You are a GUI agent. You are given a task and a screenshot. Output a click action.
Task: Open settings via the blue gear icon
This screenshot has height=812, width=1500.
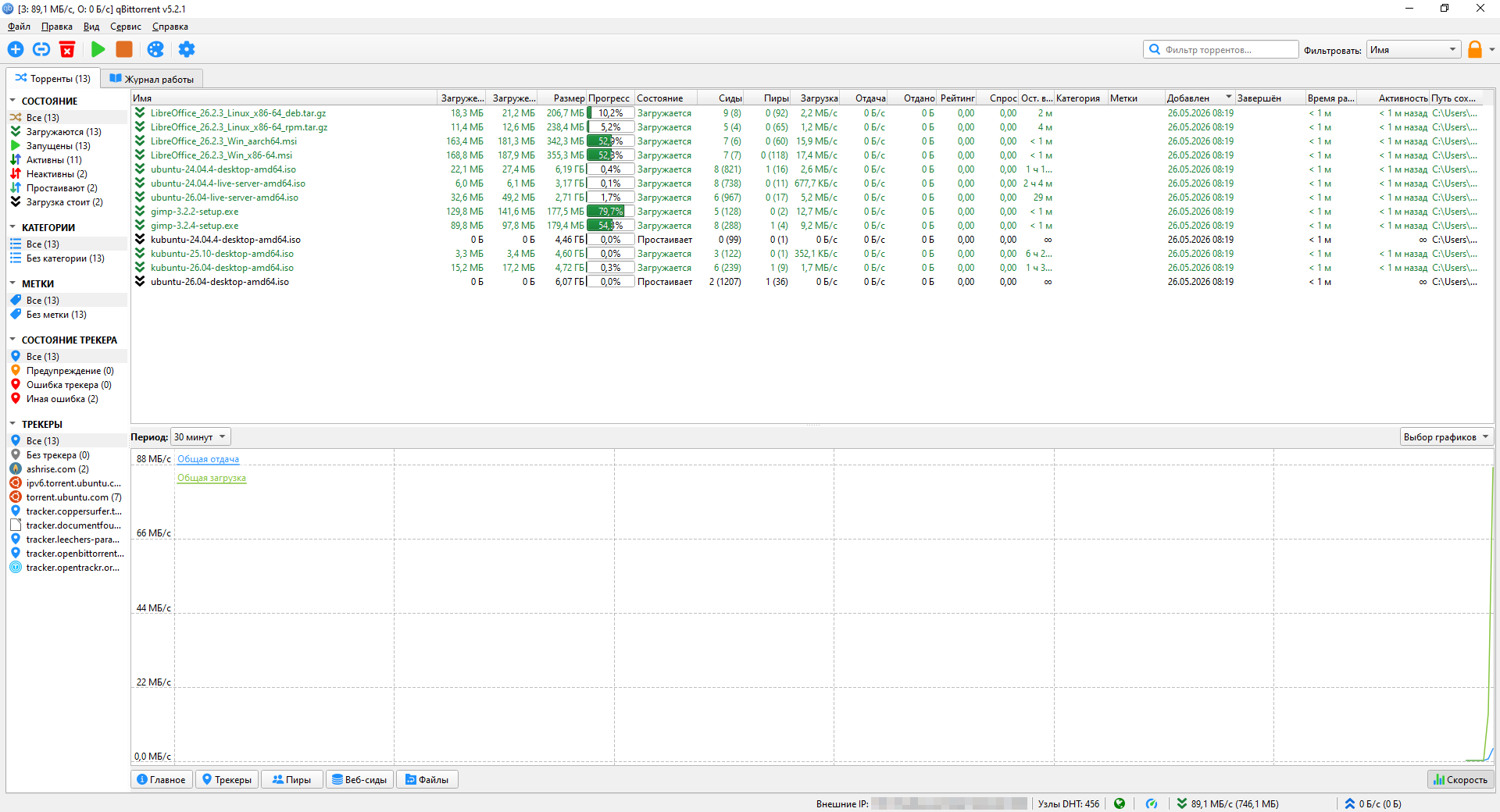coord(186,49)
